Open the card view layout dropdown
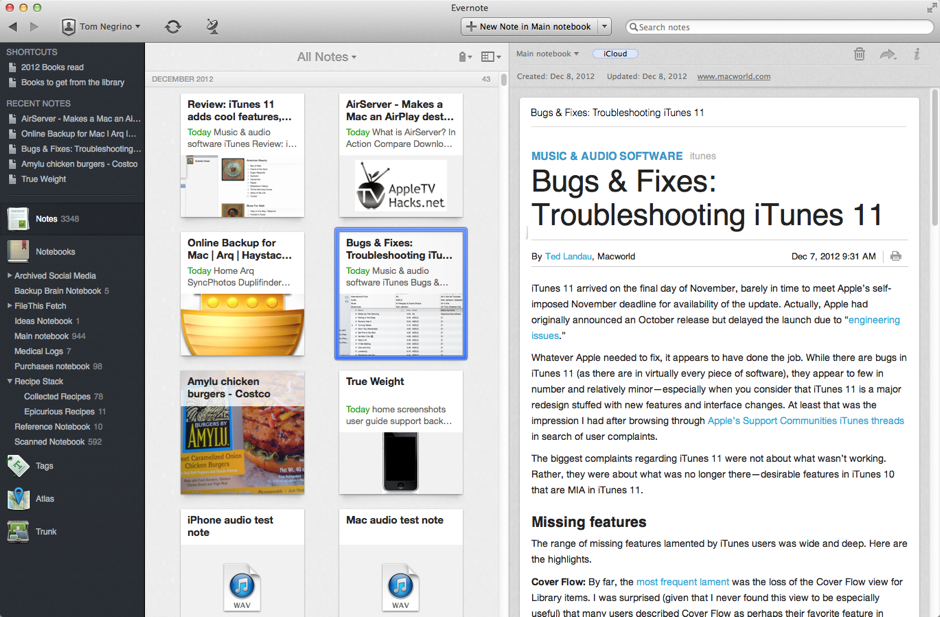The width and height of the screenshot is (940, 617). [489, 57]
